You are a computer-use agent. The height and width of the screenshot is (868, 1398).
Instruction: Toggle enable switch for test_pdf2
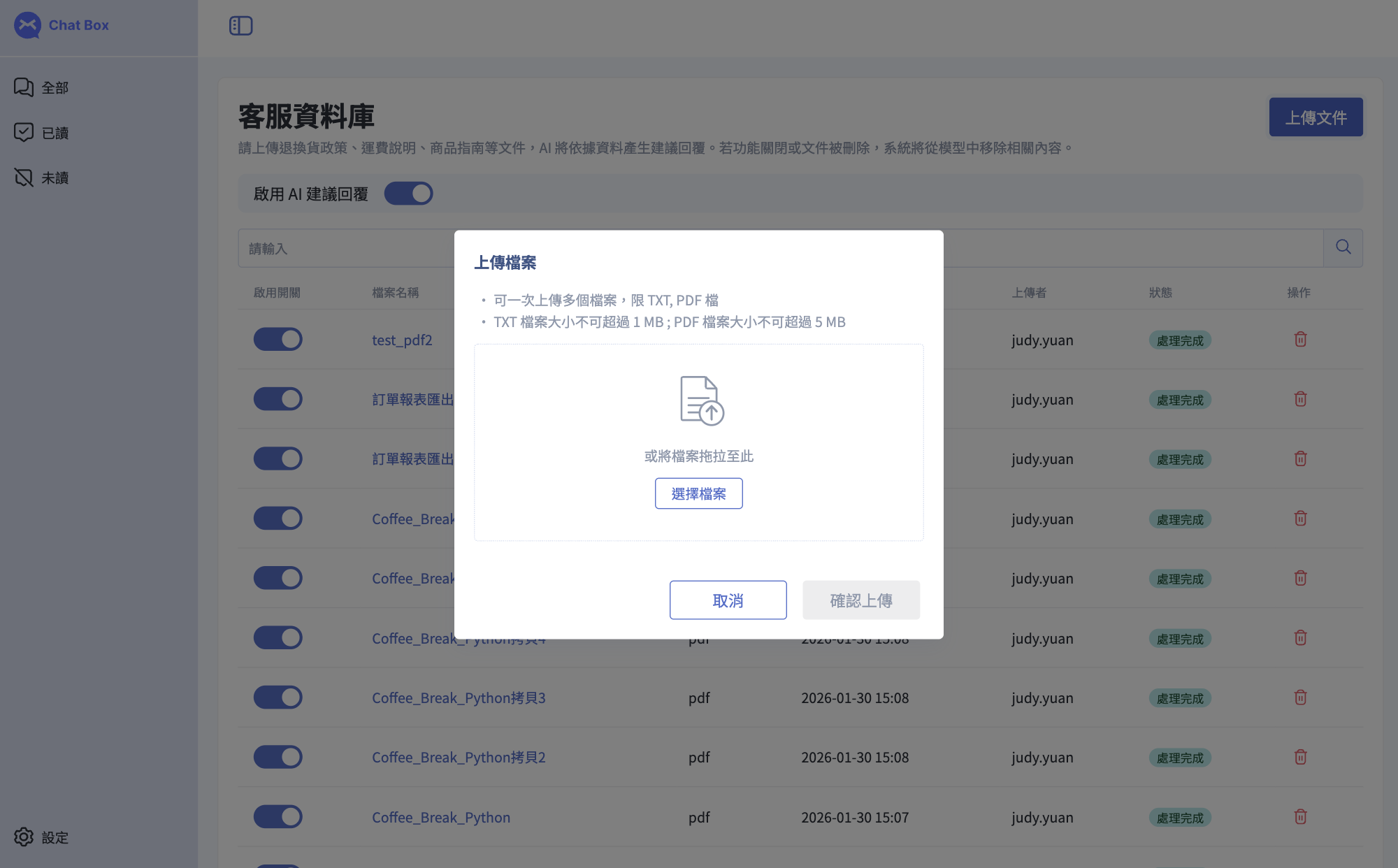[x=278, y=340]
